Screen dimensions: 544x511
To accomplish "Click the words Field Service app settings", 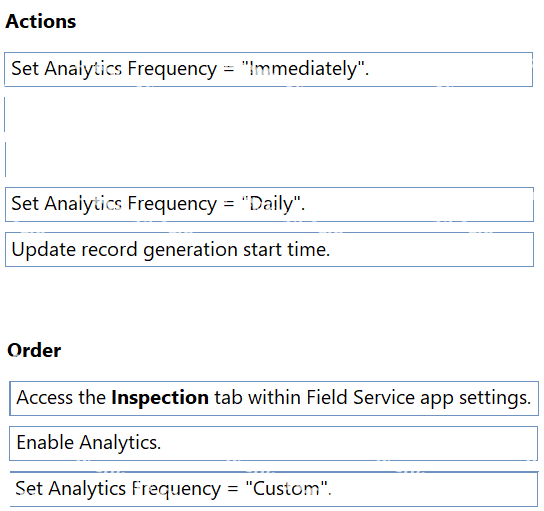I will coord(418,398).
